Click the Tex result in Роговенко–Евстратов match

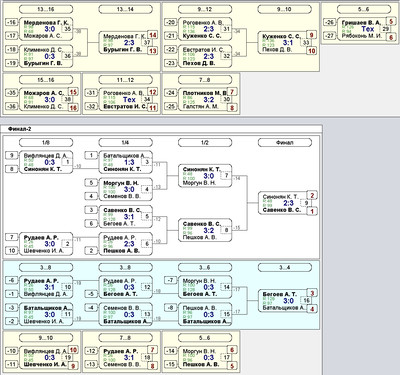pos(129,99)
